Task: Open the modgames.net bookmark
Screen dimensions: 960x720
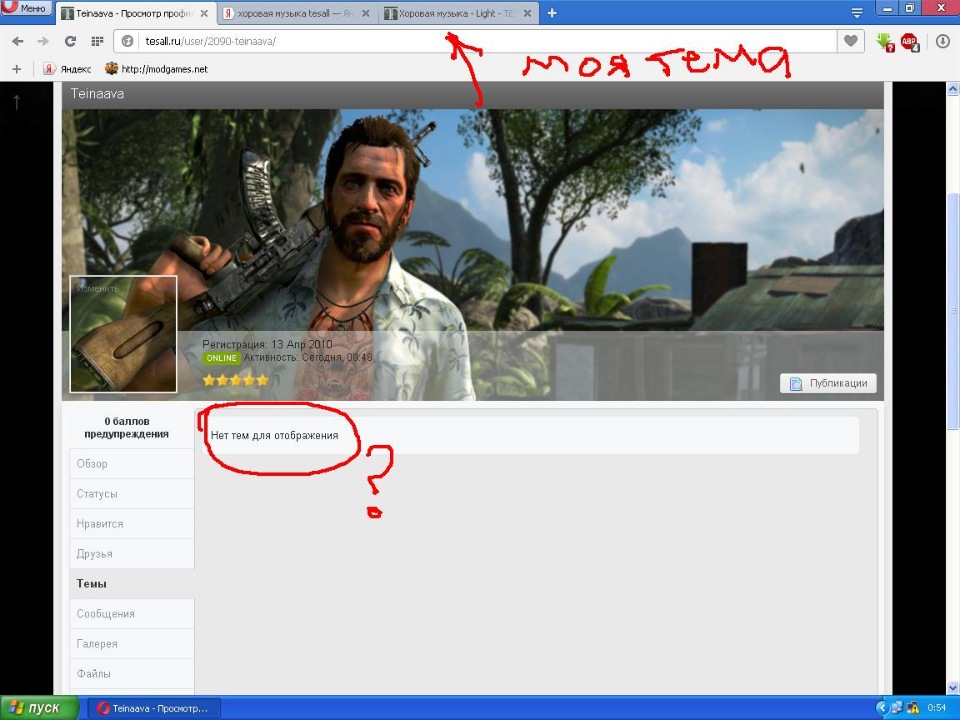Action: pyautogui.click(x=156, y=69)
